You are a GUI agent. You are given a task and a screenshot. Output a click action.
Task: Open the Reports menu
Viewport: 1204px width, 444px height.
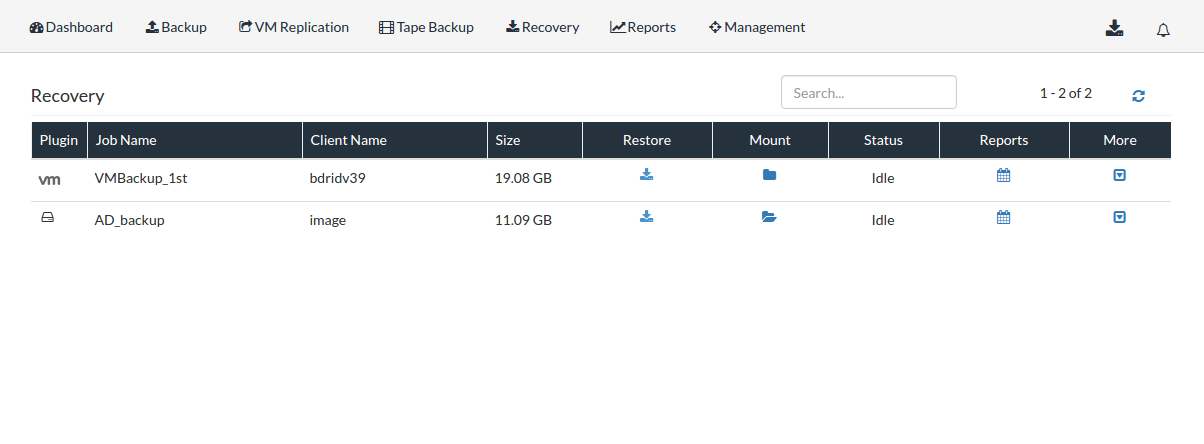point(643,27)
